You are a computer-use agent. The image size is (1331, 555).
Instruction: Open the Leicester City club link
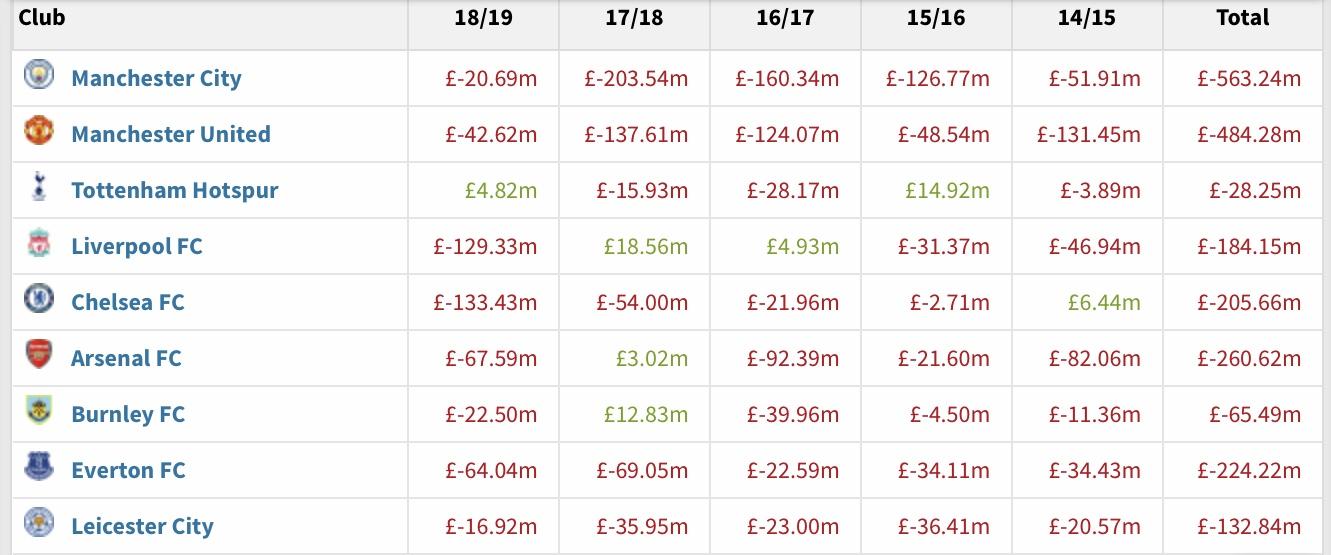coord(142,526)
